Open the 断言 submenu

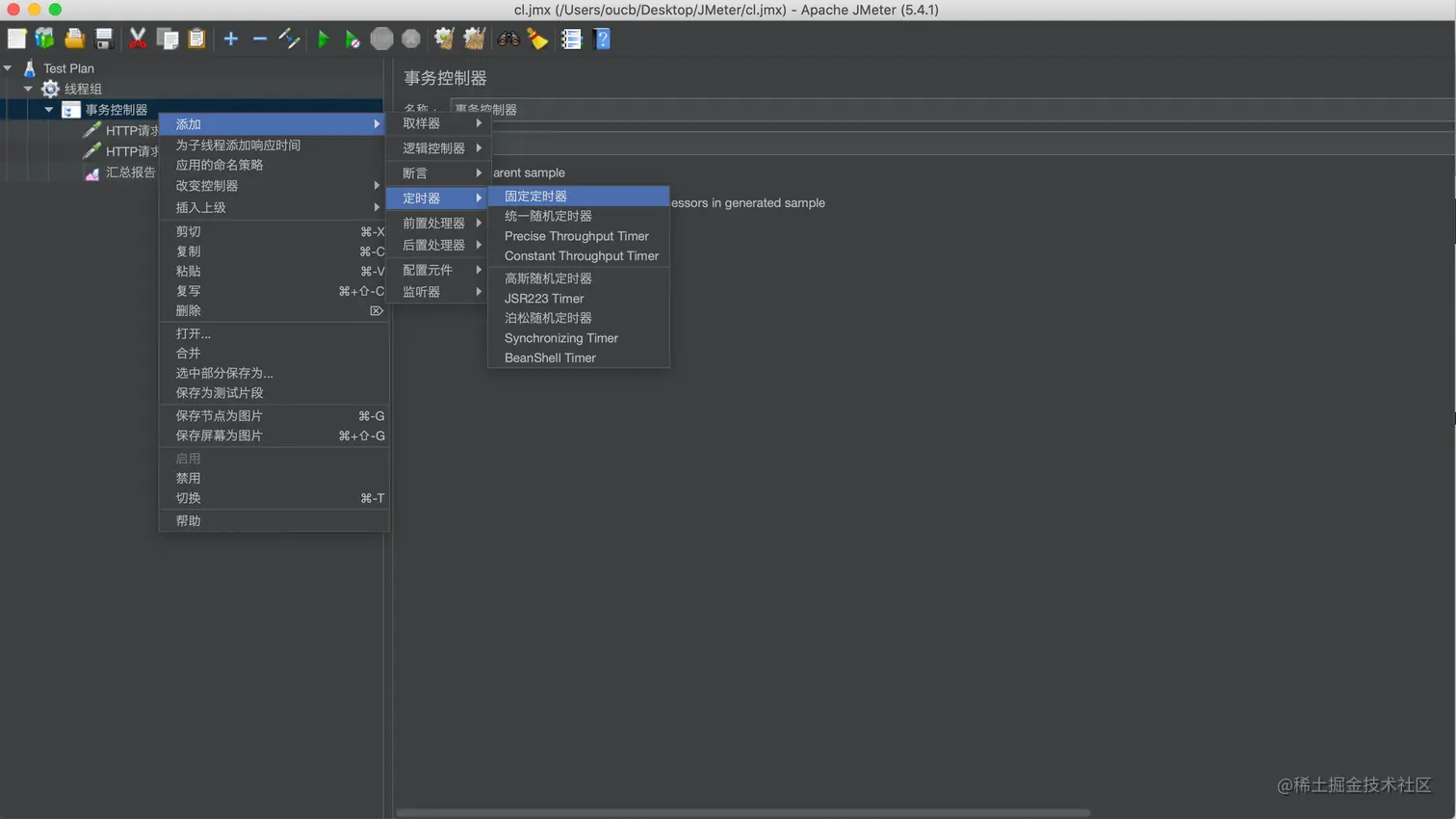[439, 173]
